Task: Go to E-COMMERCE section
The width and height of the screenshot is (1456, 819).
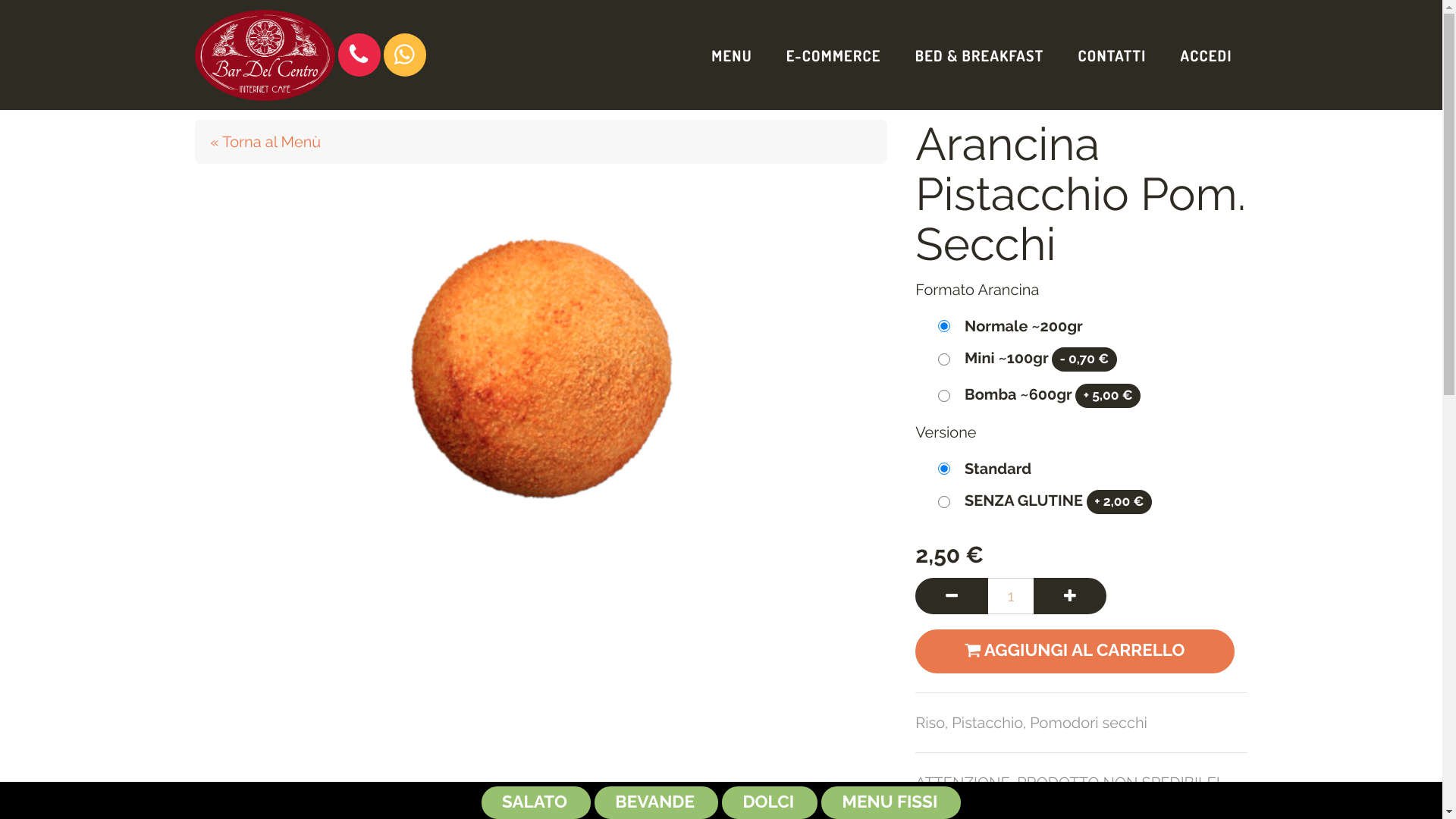Action: coord(833,56)
